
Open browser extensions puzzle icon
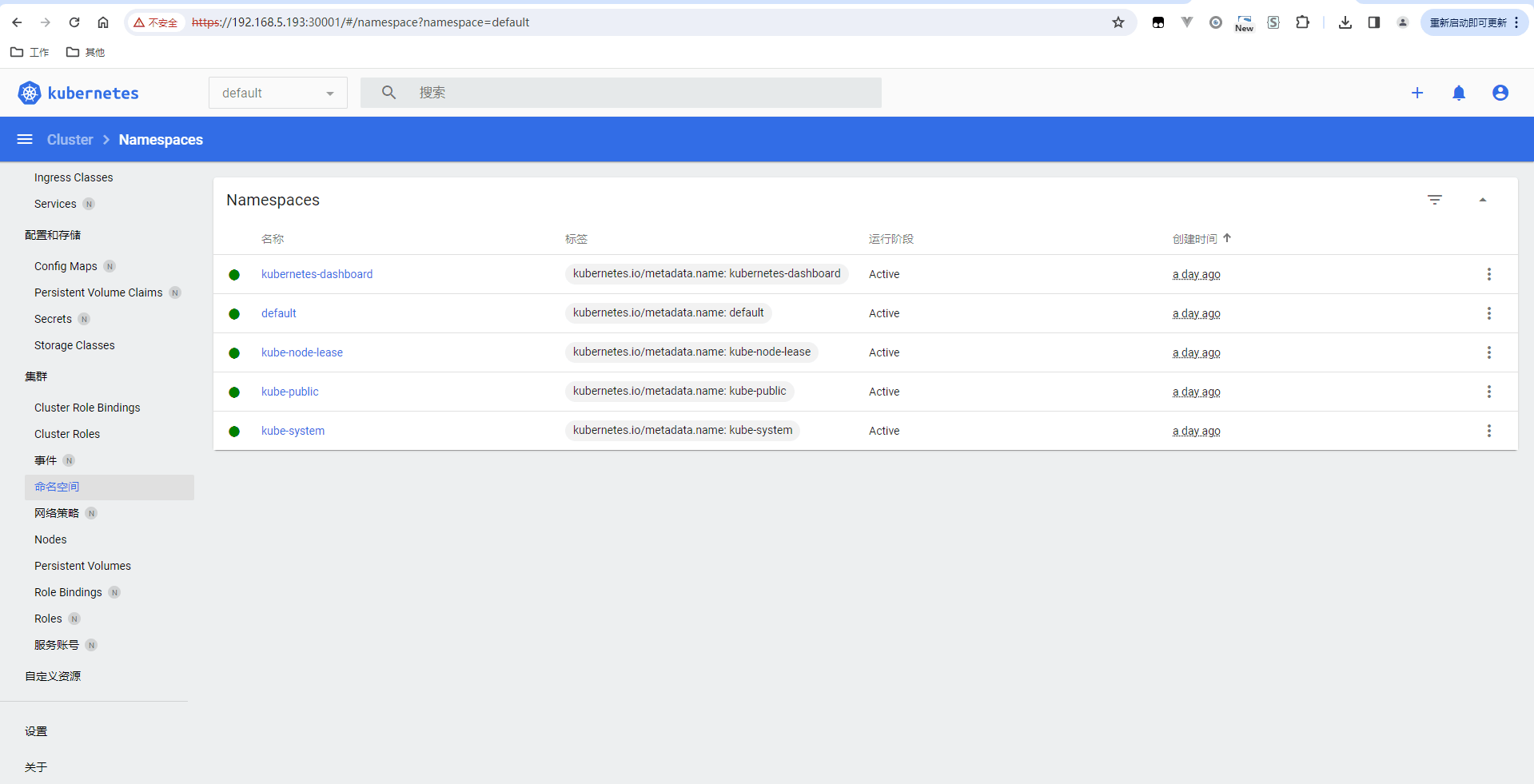(1302, 22)
